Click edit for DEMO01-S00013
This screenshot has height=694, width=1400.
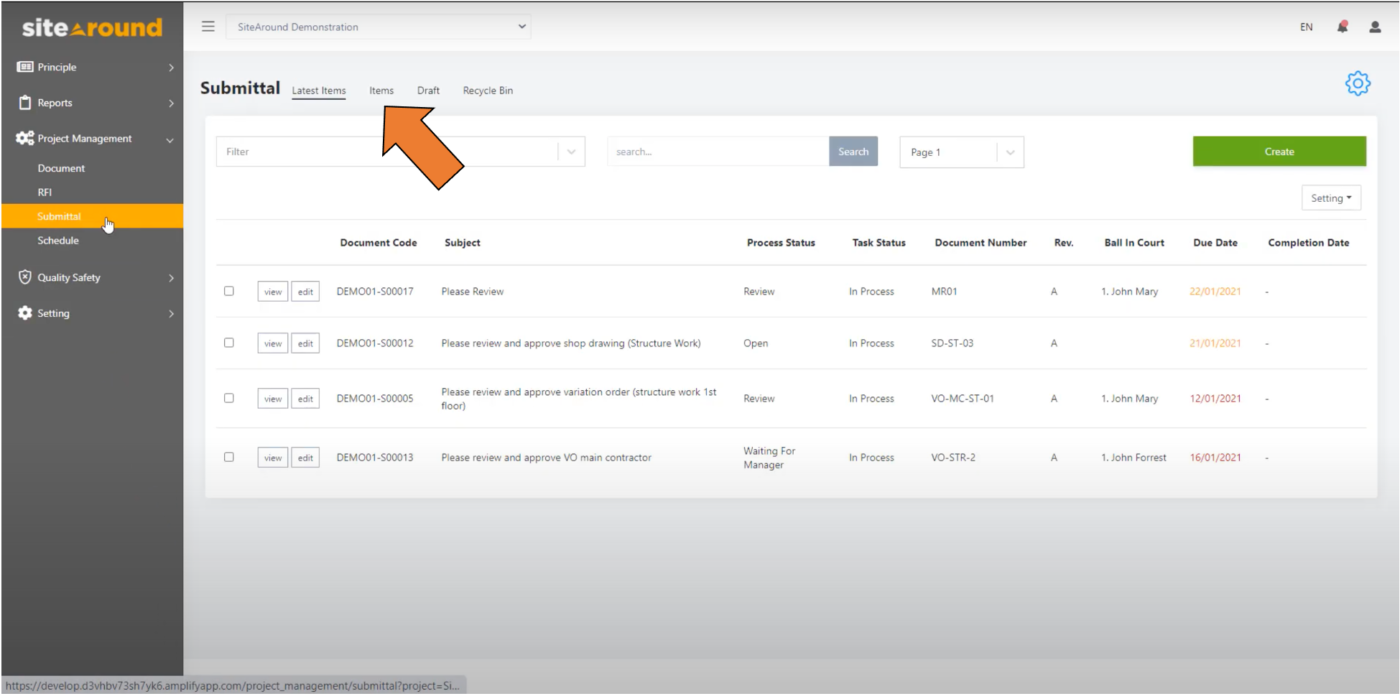click(305, 458)
